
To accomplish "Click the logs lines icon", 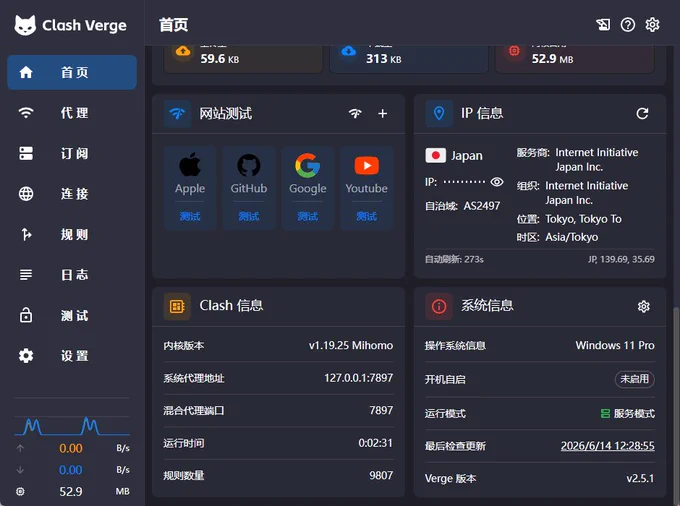I will tap(26, 275).
